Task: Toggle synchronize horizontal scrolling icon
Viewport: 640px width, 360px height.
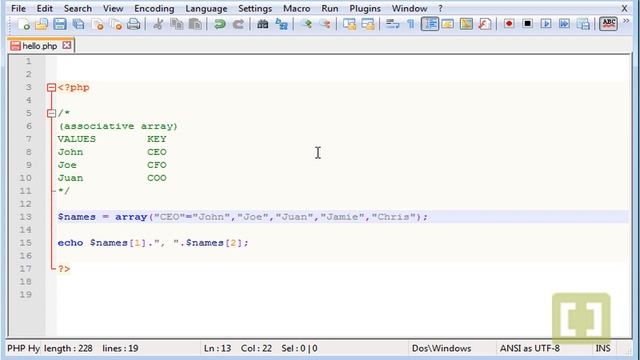Action: (368, 24)
